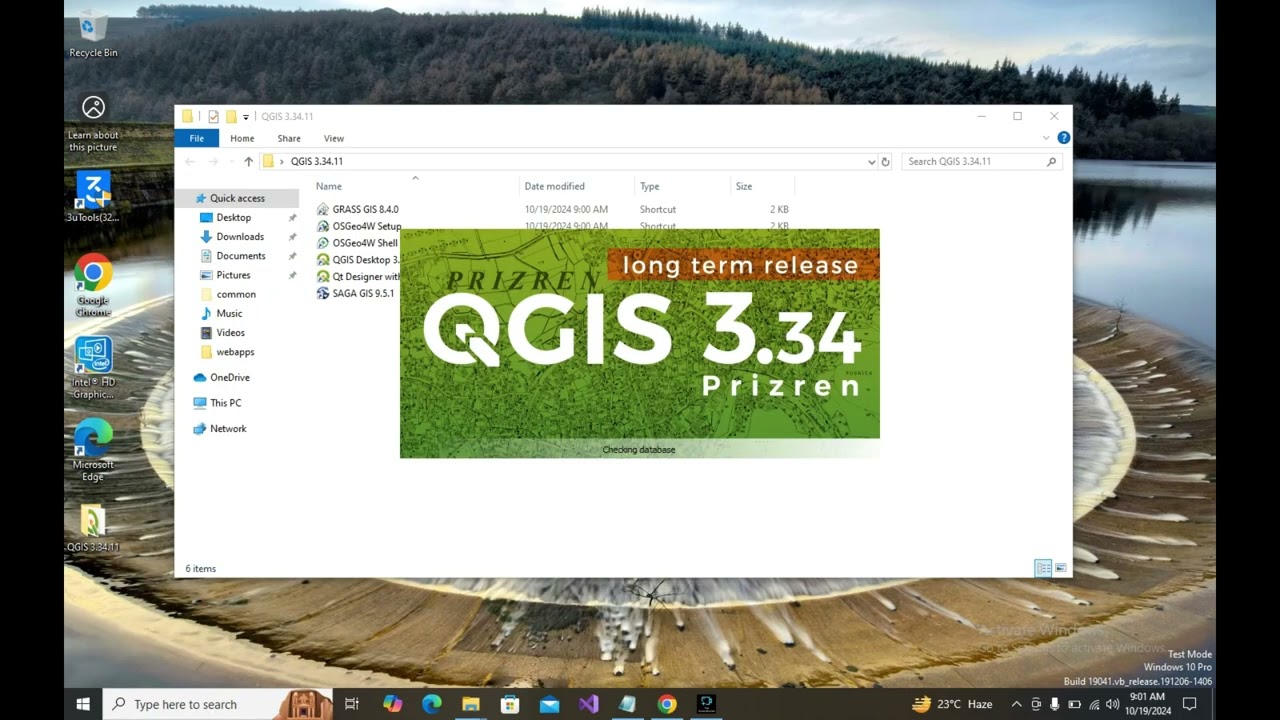Open the address bar history dropdown

click(872, 161)
